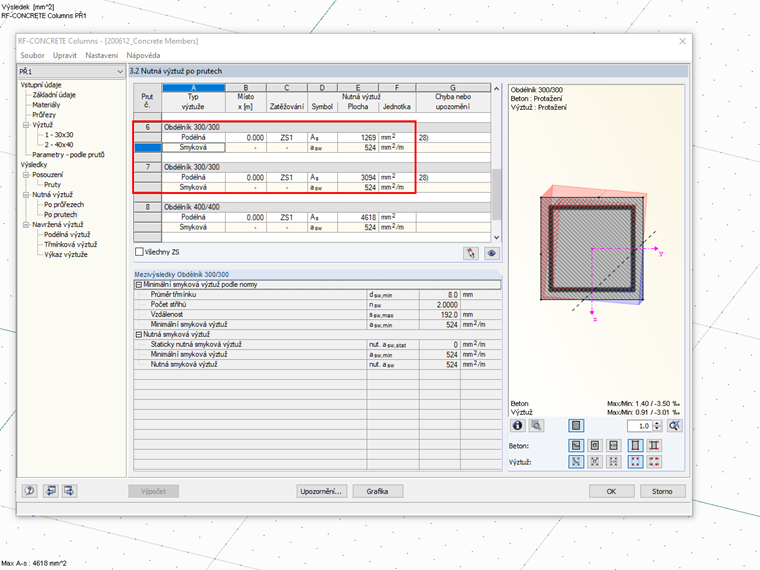Select second Beton stress display icon

point(595,445)
